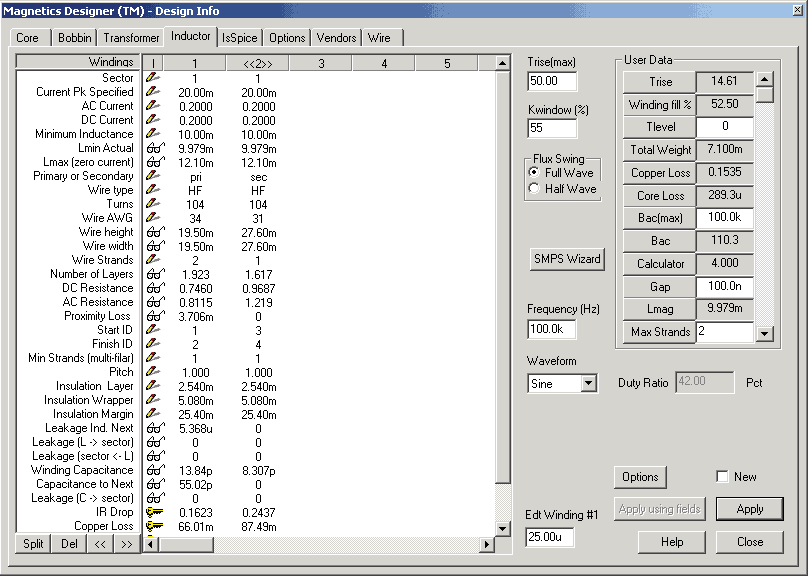The width and height of the screenshot is (809, 576).
Task: Launch the SMPS Wizard
Action: point(567,259)
